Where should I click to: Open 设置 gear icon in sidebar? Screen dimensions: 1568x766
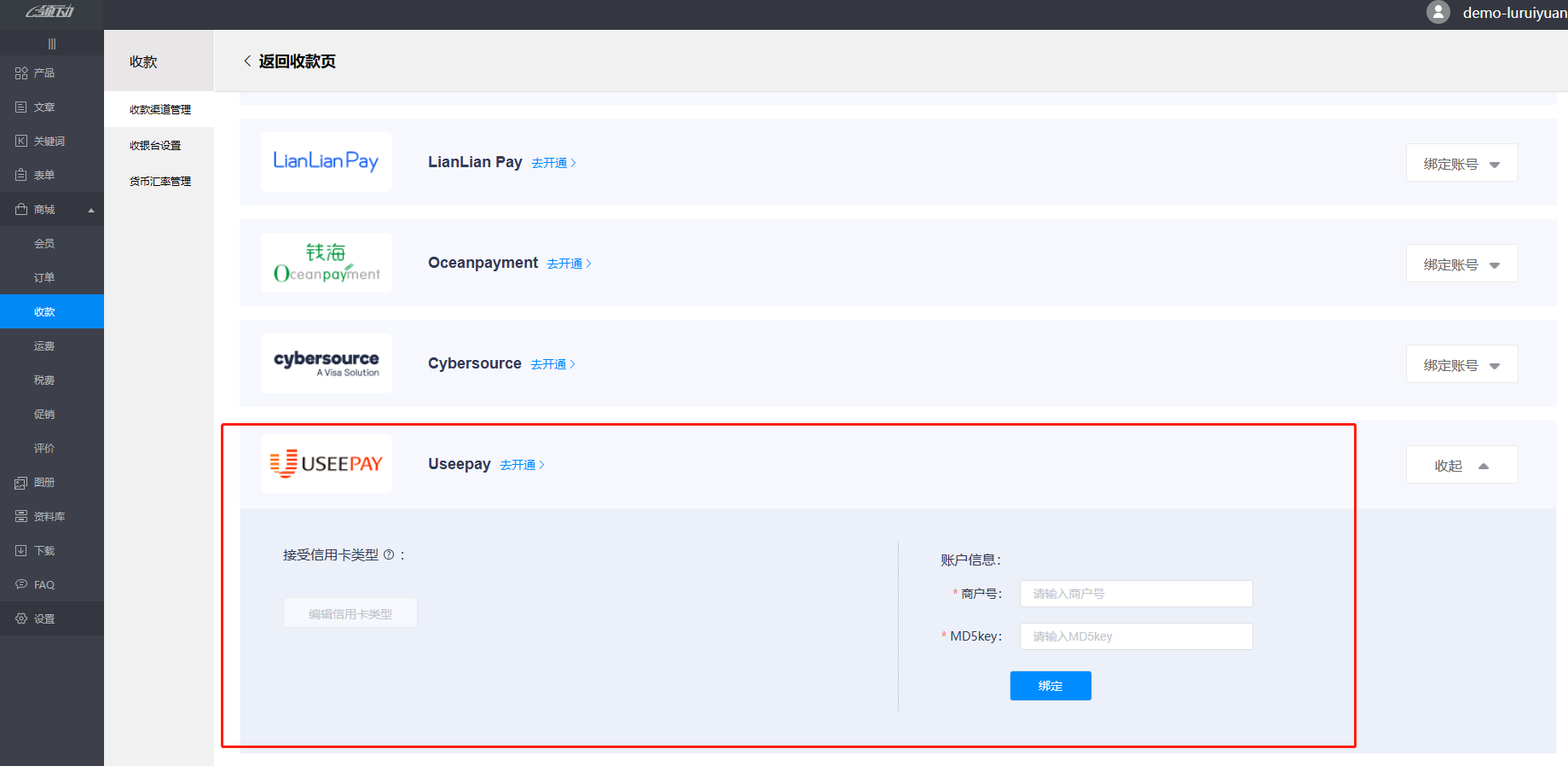pyautogui.click(x=21, y=619)
